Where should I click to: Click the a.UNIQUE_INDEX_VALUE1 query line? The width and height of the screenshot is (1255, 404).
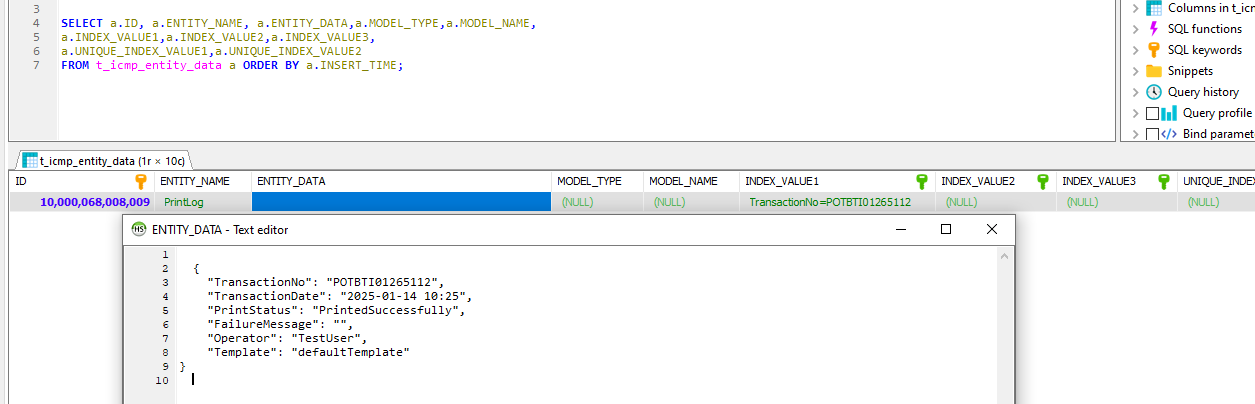coord(211,51)
